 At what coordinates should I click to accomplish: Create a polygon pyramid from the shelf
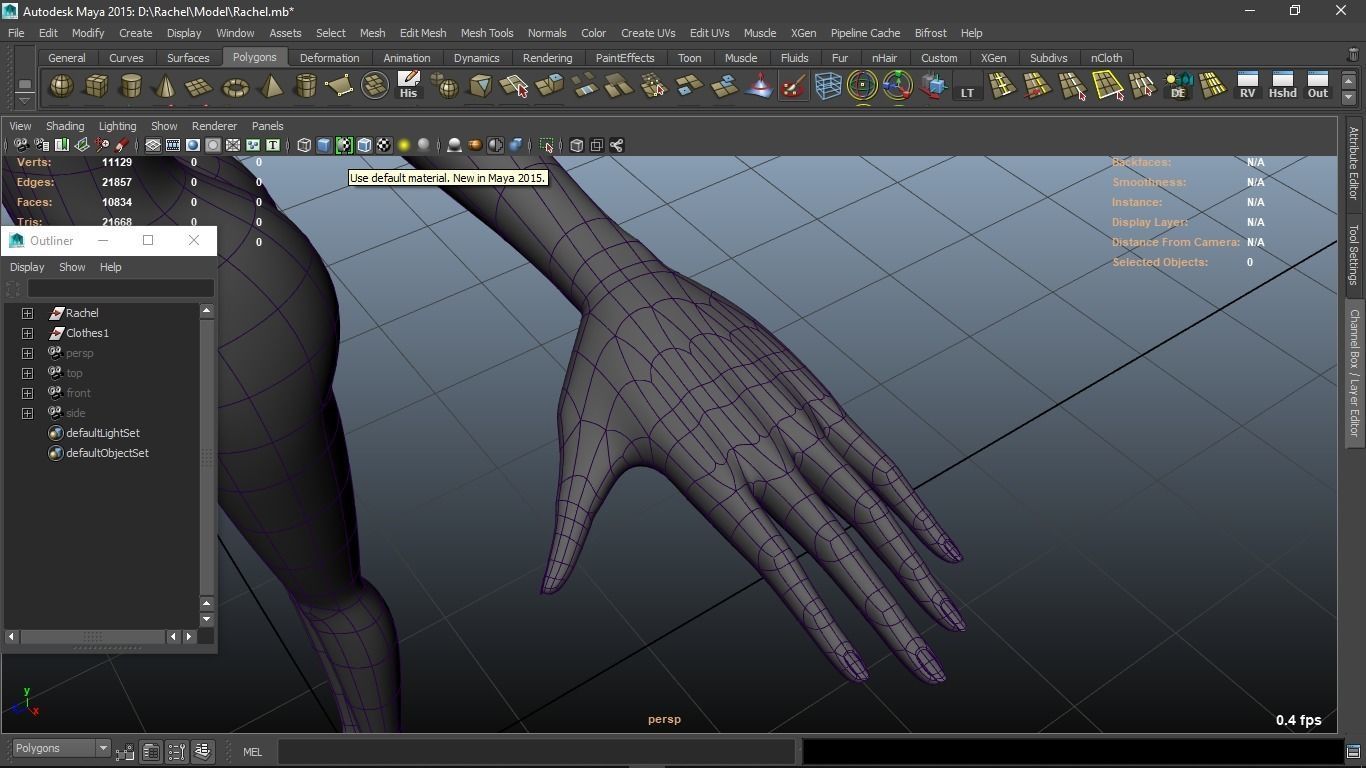pyautogui.click(x=270, y=87)
